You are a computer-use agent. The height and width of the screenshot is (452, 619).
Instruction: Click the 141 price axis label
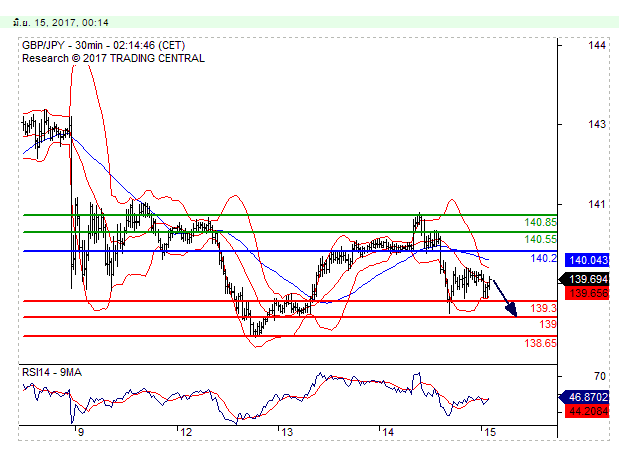click(x=596, y=204)
